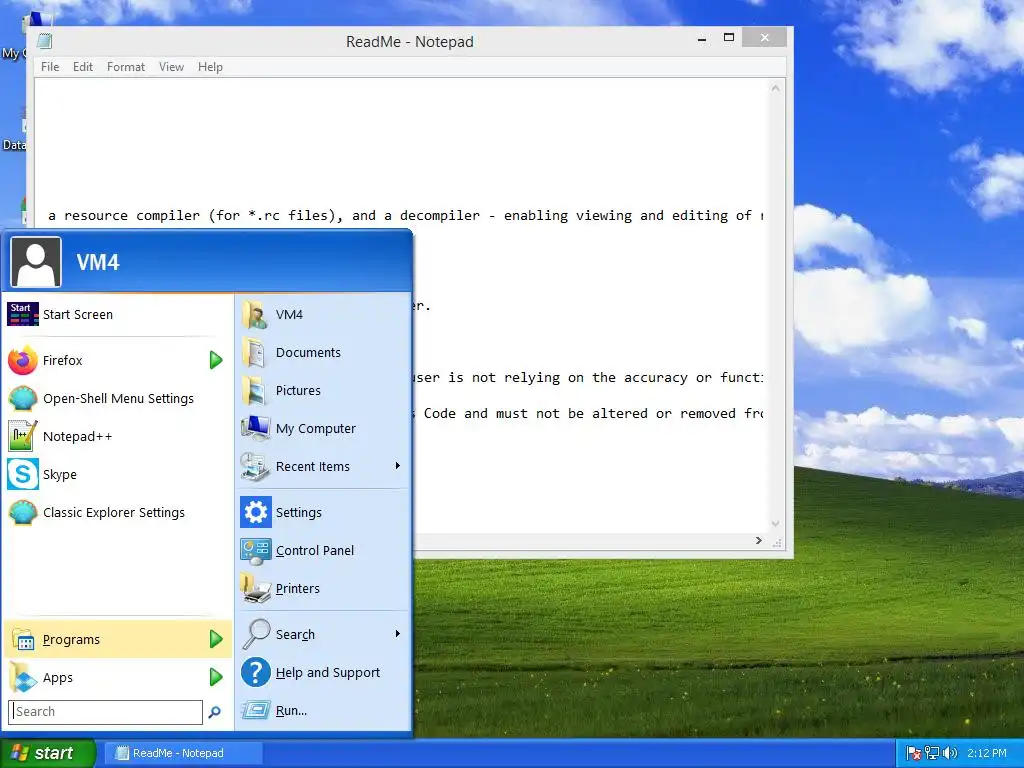Image resolution: width=1024 pixels, height=768 pixels.
Task: Click the Notepad vertical scrollbar up arrow
Action: (x=775, y=88)
